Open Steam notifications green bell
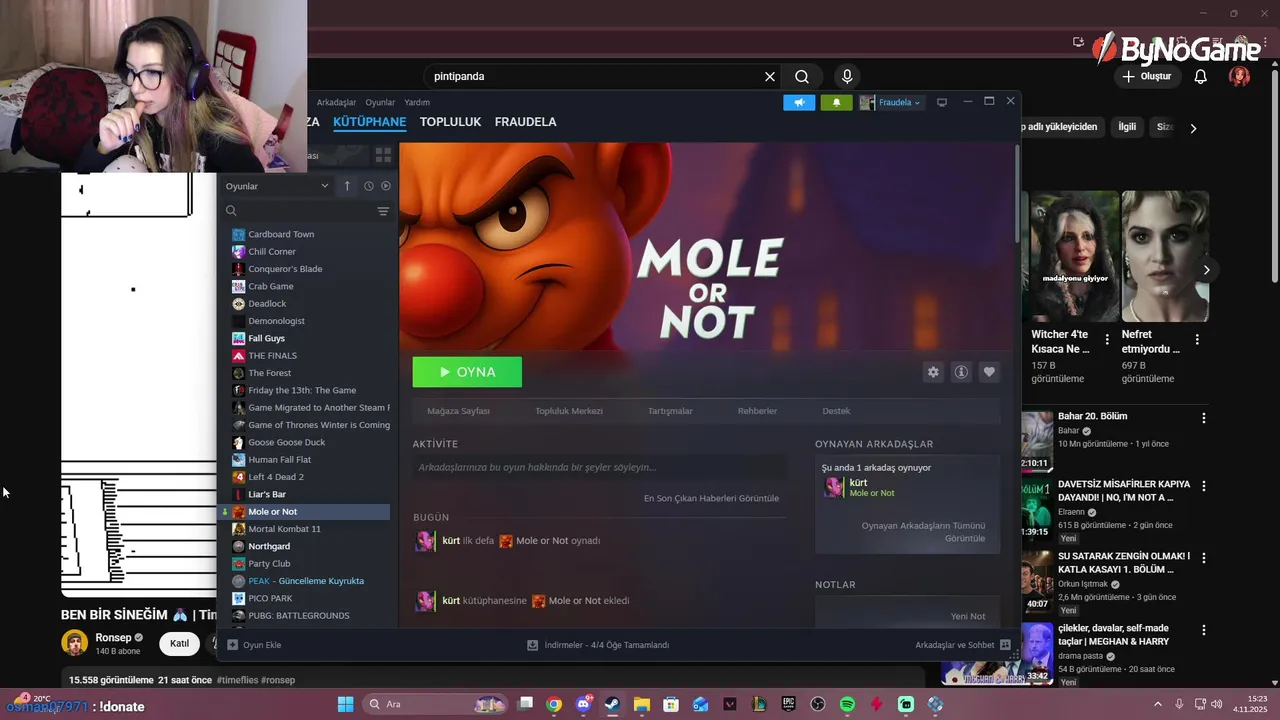This screenshot has height=720, width=1280. click(836, 102)
